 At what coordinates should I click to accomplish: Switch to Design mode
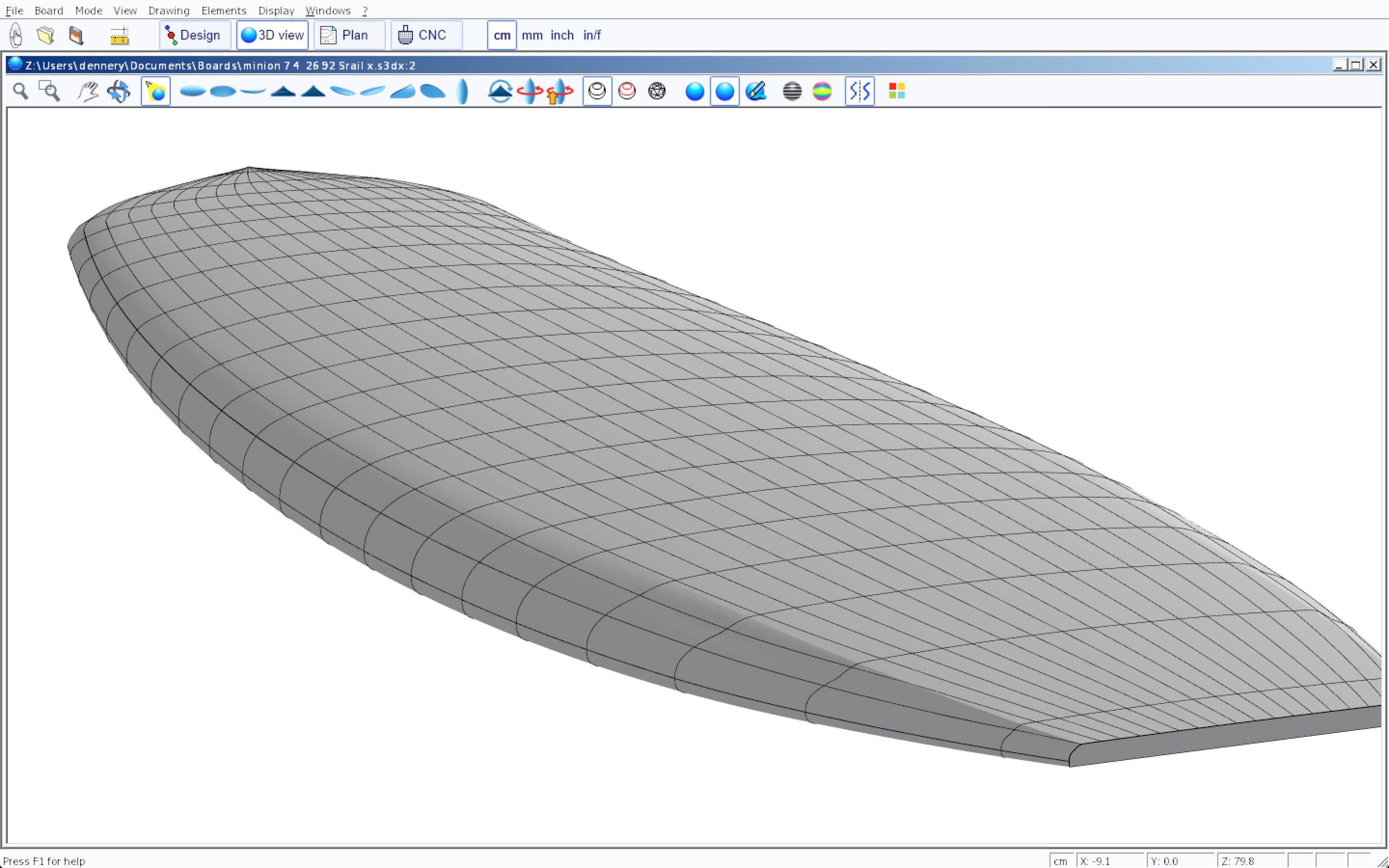click(x=194, y=35)
